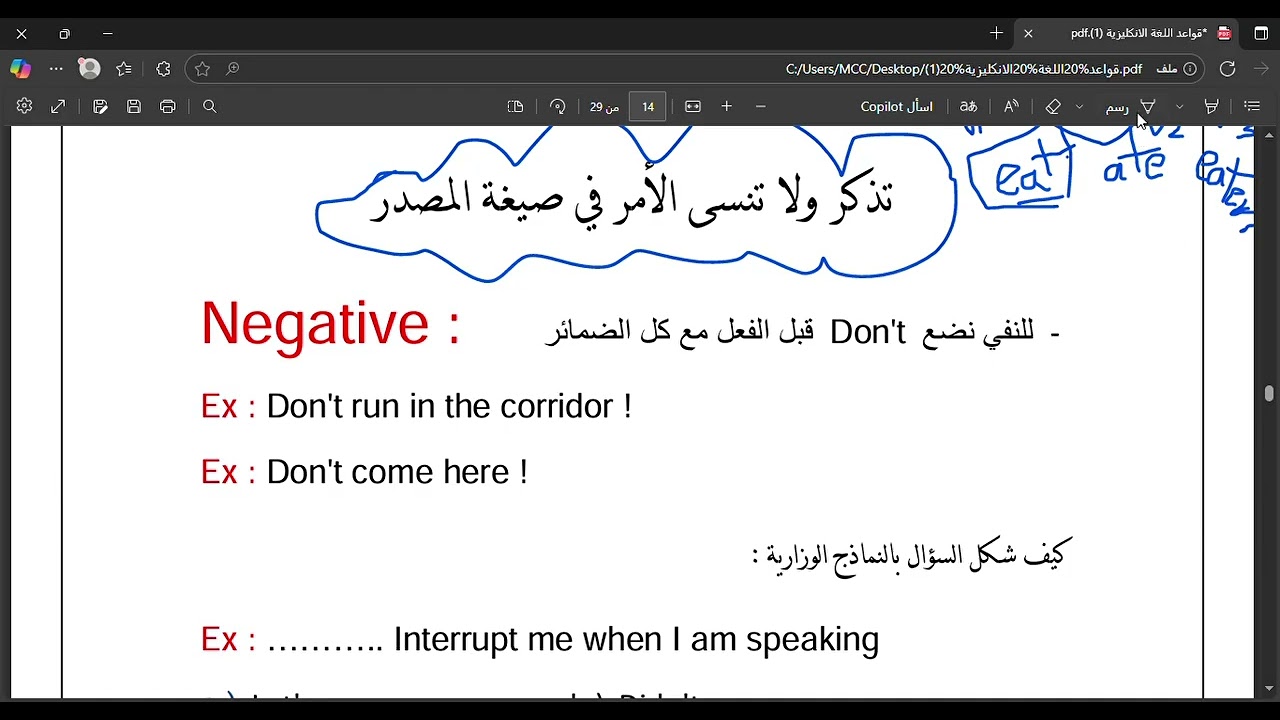Add this page to favorites star

(203, 69)
